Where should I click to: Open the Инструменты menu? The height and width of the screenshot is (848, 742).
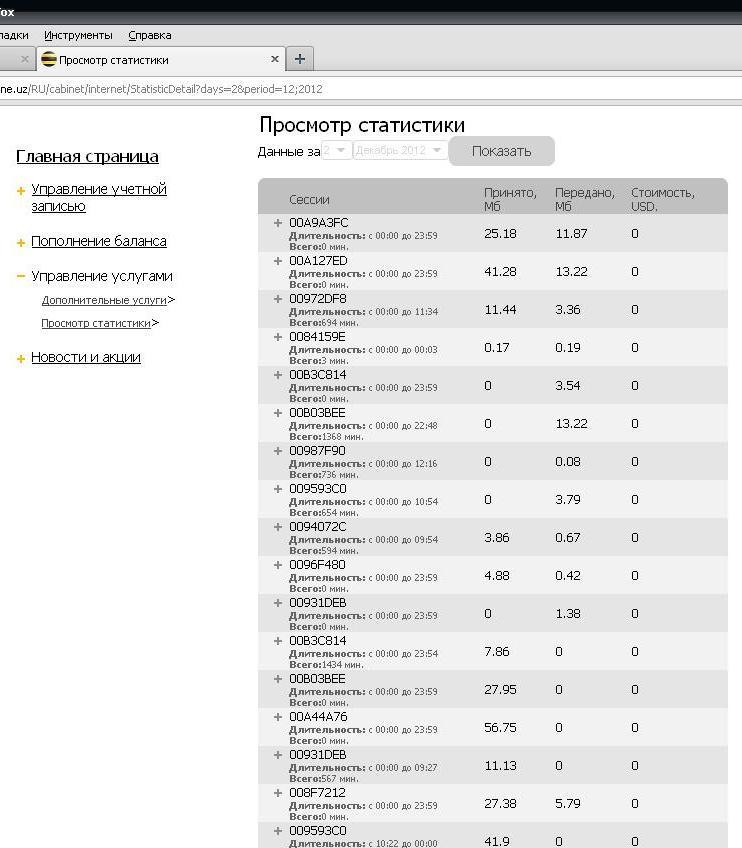78,35
